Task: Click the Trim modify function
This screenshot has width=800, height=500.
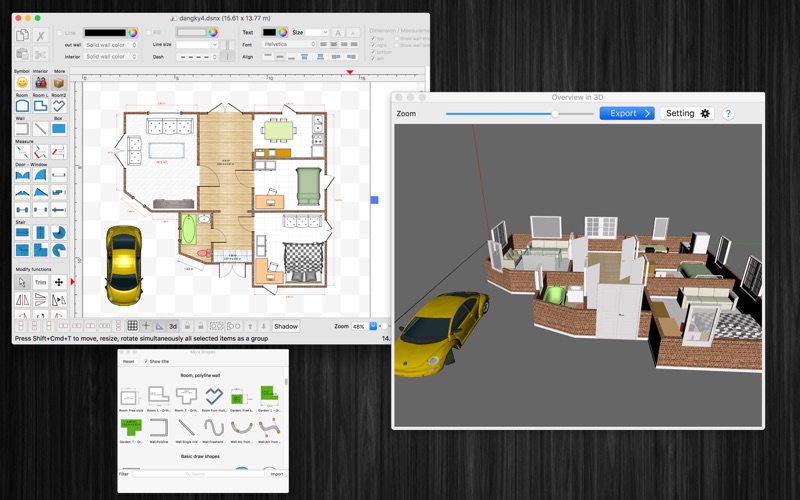Action: click(x=40, y=282)
